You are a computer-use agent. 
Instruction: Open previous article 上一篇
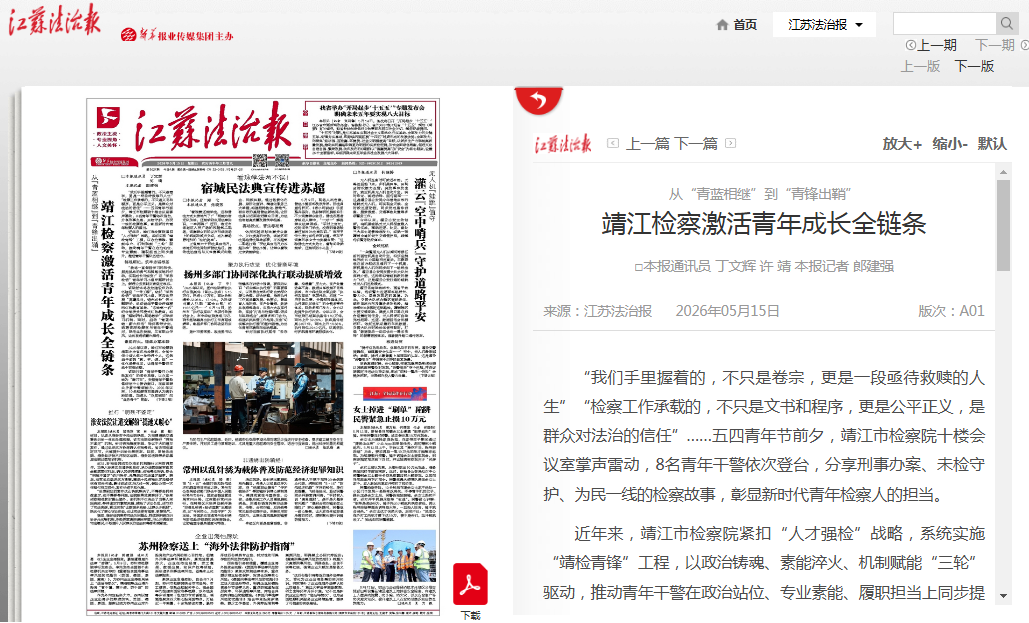coord(647,143)
